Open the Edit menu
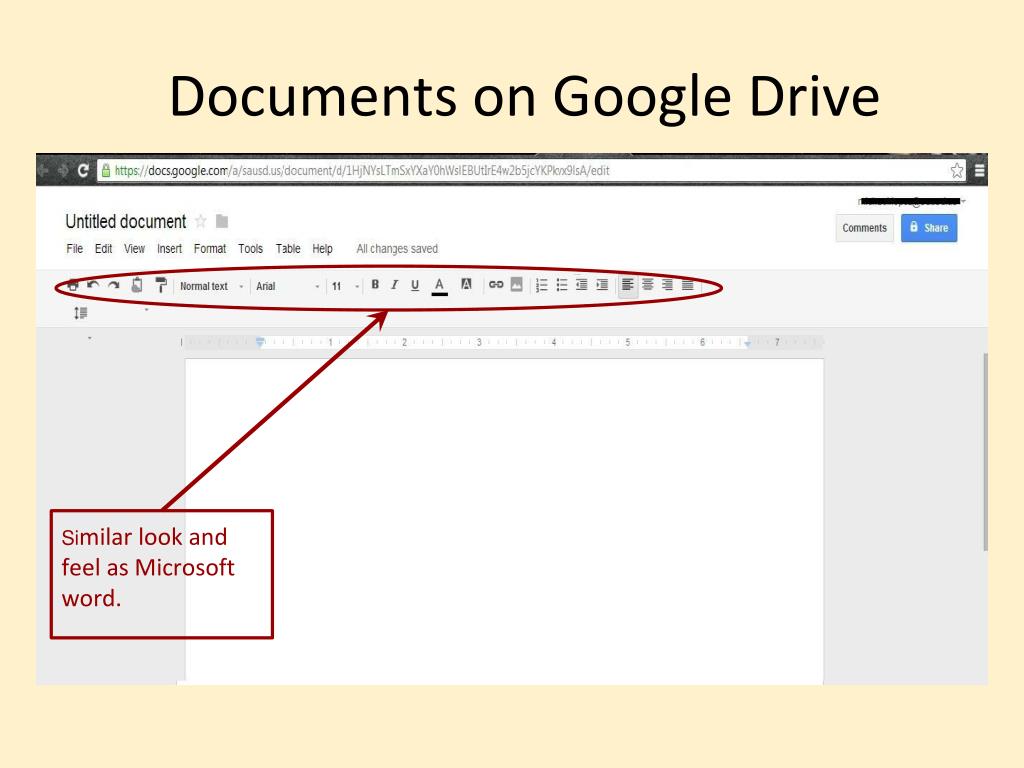This screenshot has height=768, width=1024. (103, 249)
